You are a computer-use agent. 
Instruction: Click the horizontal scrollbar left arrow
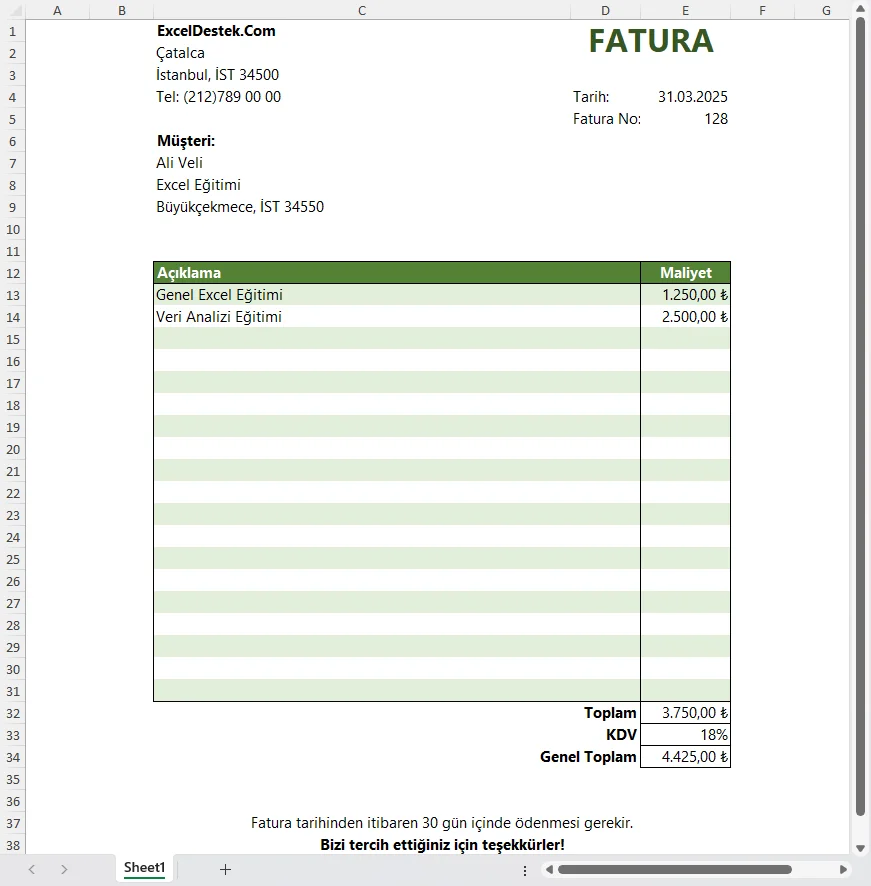(551, 869)
